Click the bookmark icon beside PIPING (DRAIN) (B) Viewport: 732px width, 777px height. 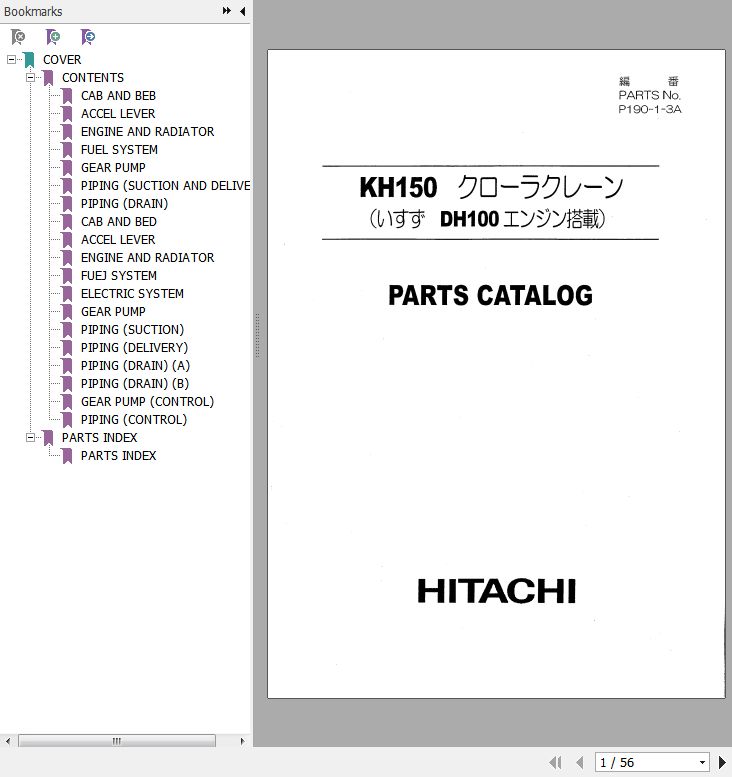[x=67, y=384]
